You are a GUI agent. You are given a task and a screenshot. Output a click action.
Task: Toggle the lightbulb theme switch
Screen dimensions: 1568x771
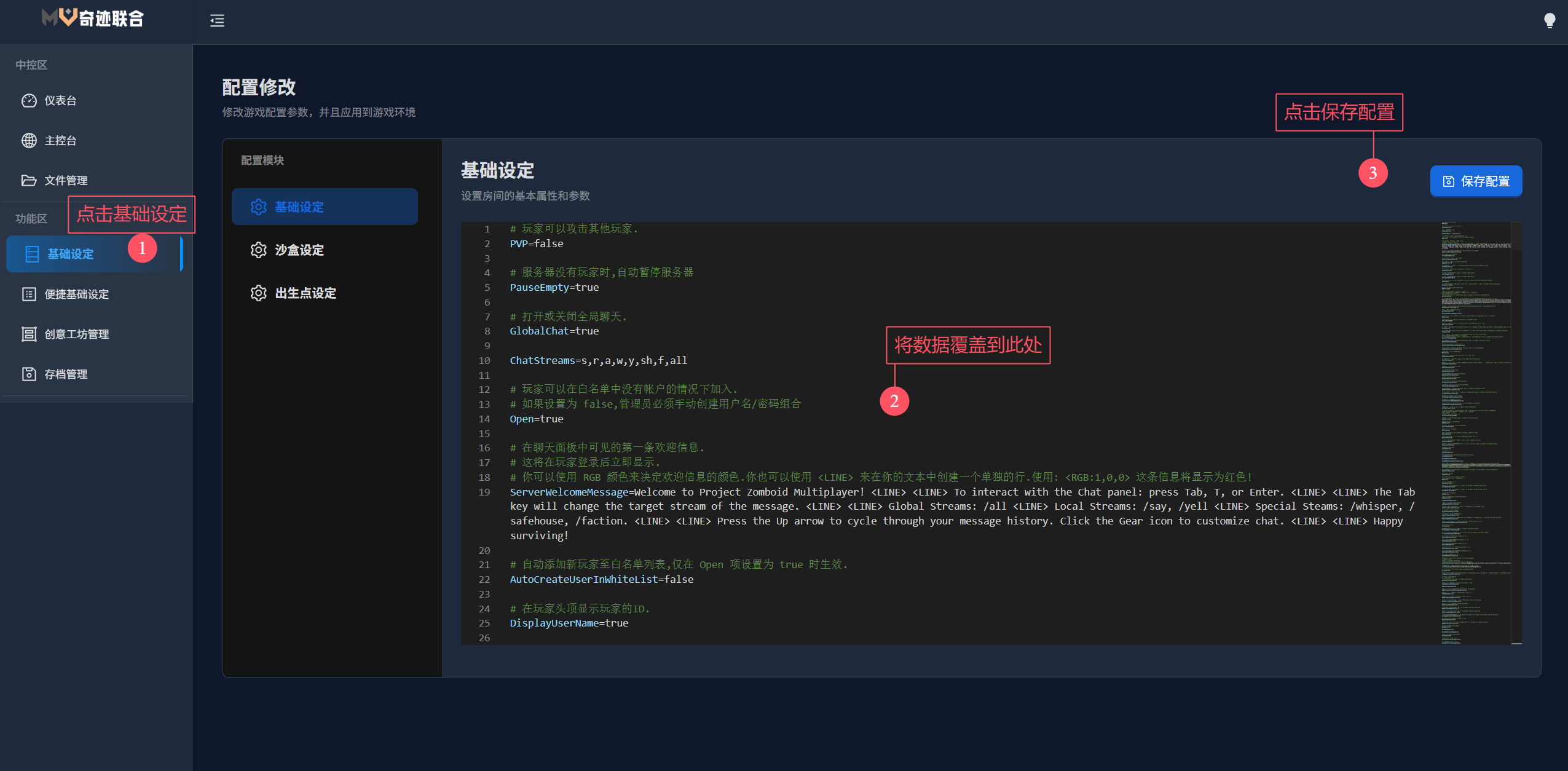click(x=1549, y=21)
